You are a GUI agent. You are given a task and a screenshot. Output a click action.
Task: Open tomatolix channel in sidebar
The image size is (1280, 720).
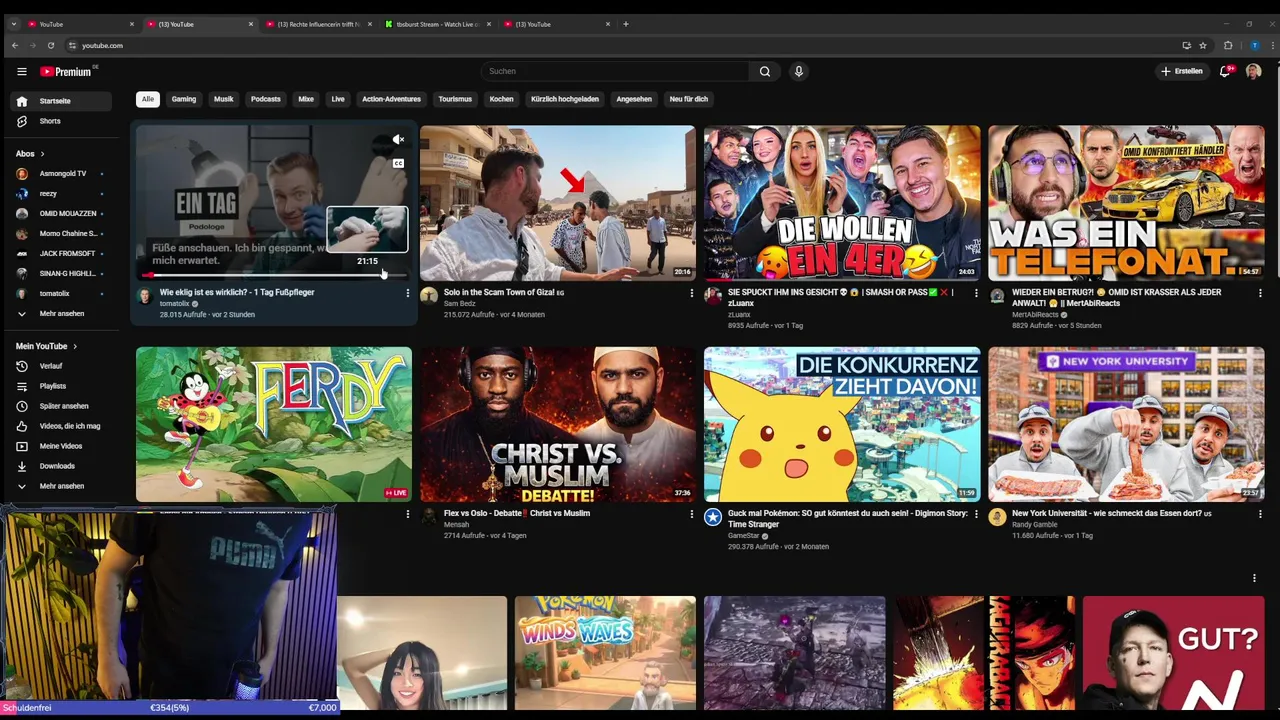click(62, 294)
